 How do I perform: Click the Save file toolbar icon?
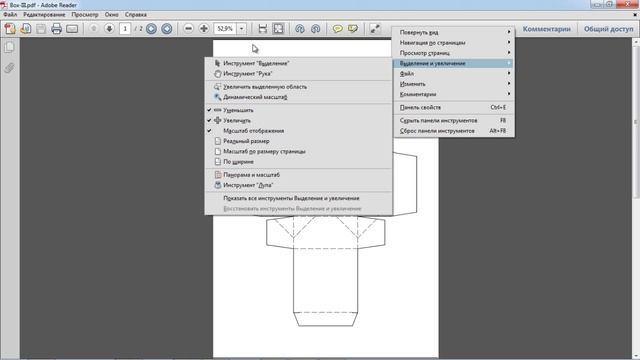(x=41, y=29)
